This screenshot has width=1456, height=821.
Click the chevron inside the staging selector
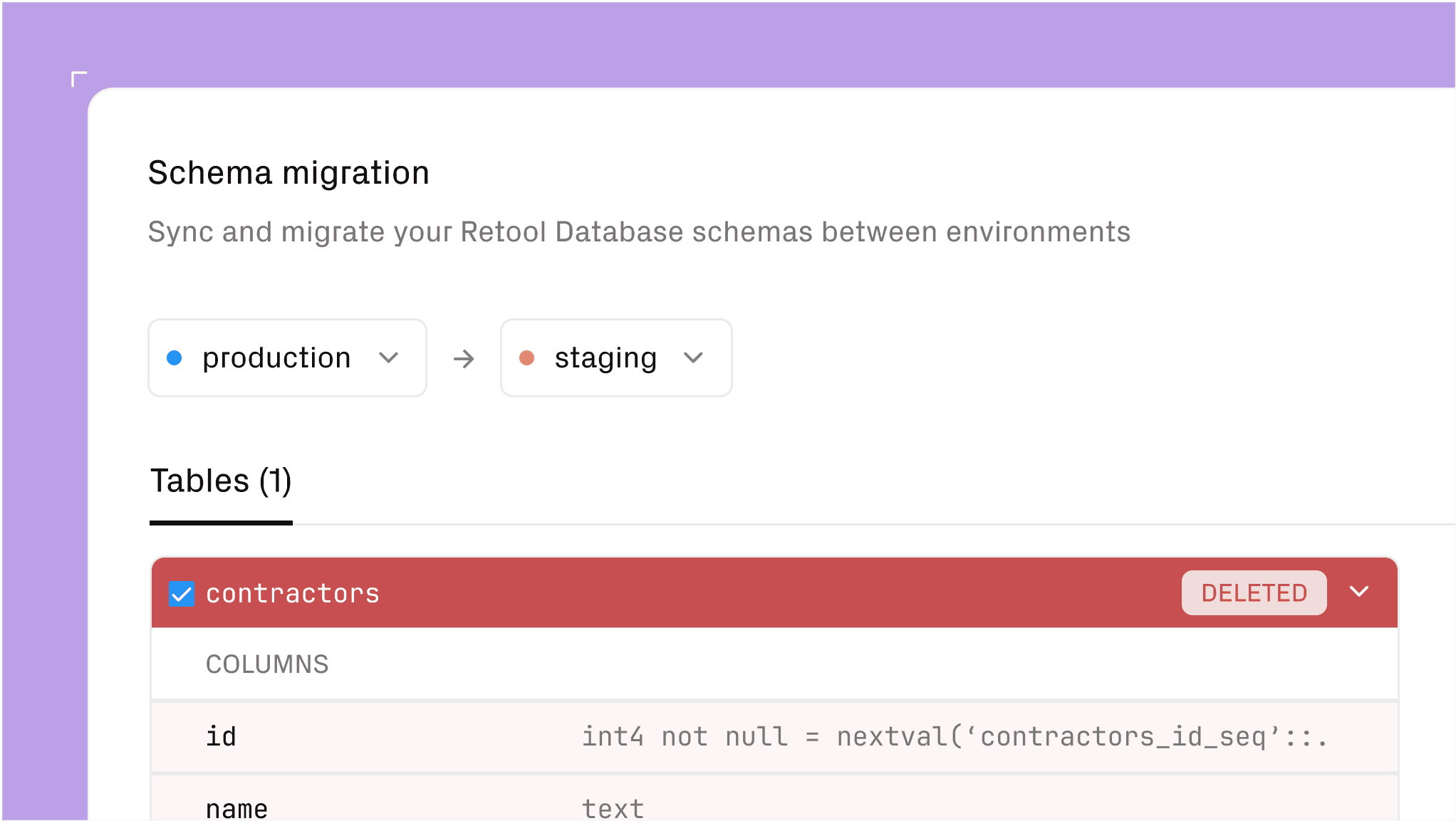coord(693,358)
